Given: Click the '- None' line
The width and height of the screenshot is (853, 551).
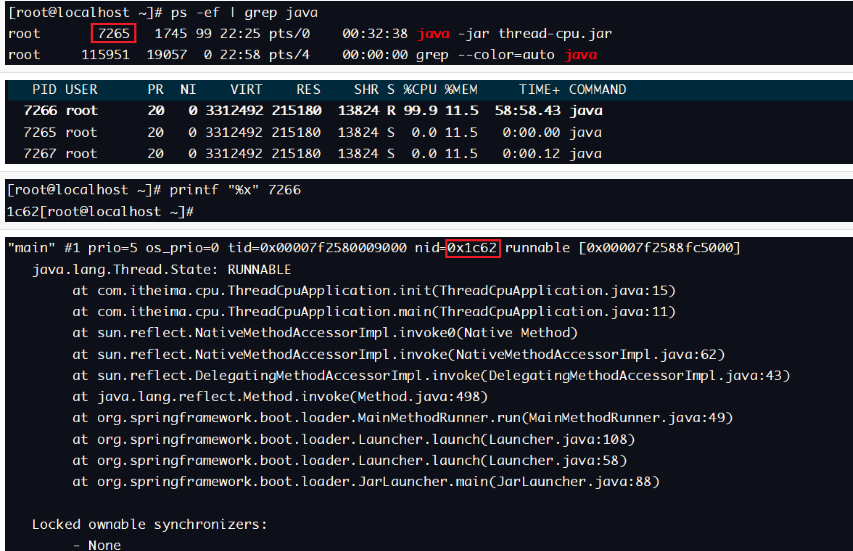Looking at the screenshot, I should (97, 545).
